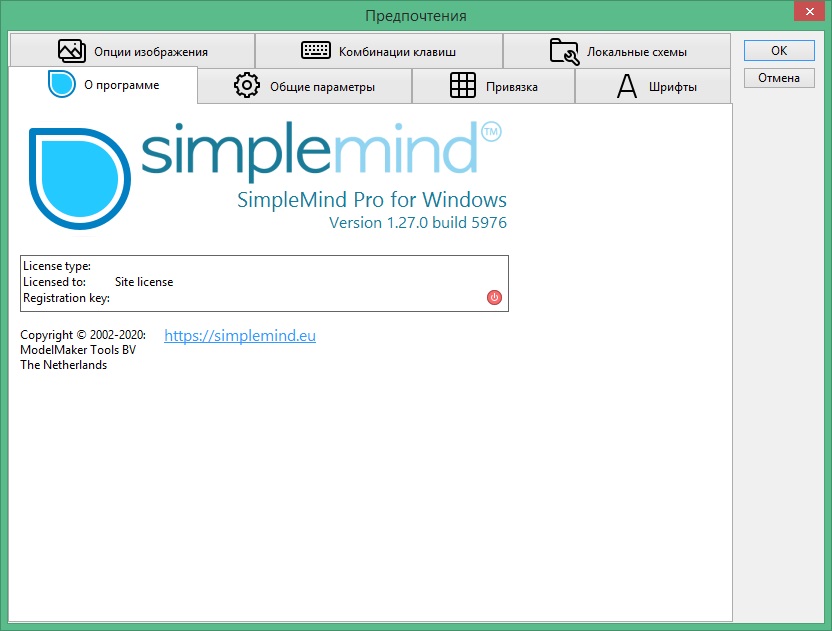Click the image options picture icon
832x631 pixels.
72,51
